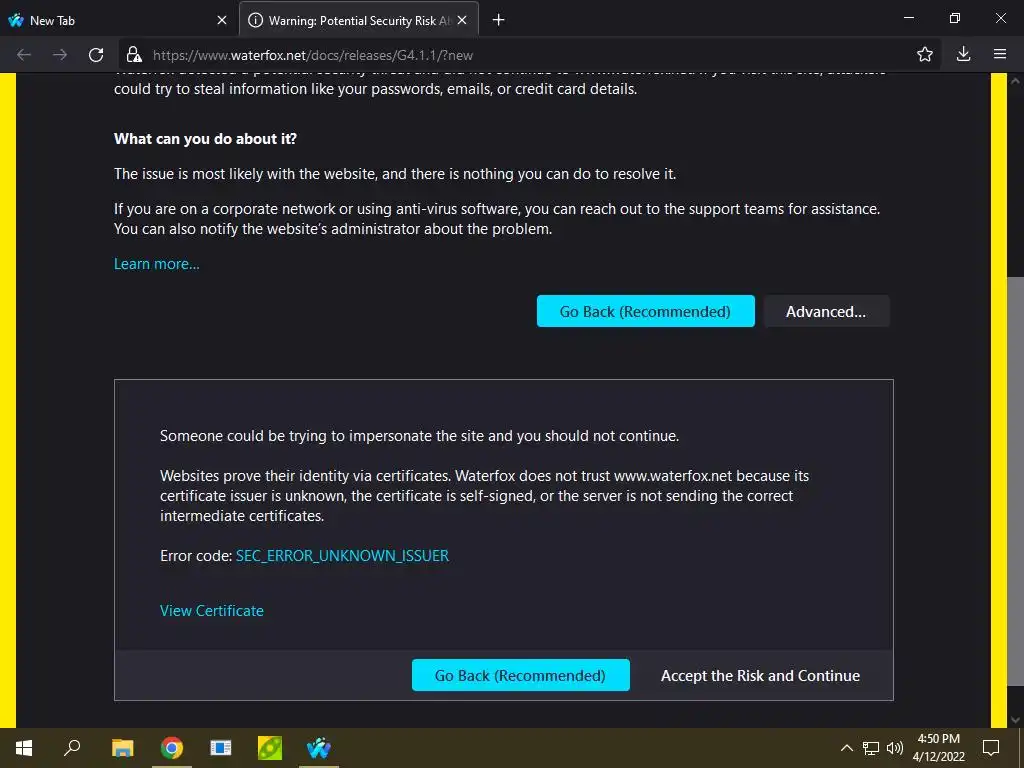Open the Downloads panel

(x=963, y=55)
